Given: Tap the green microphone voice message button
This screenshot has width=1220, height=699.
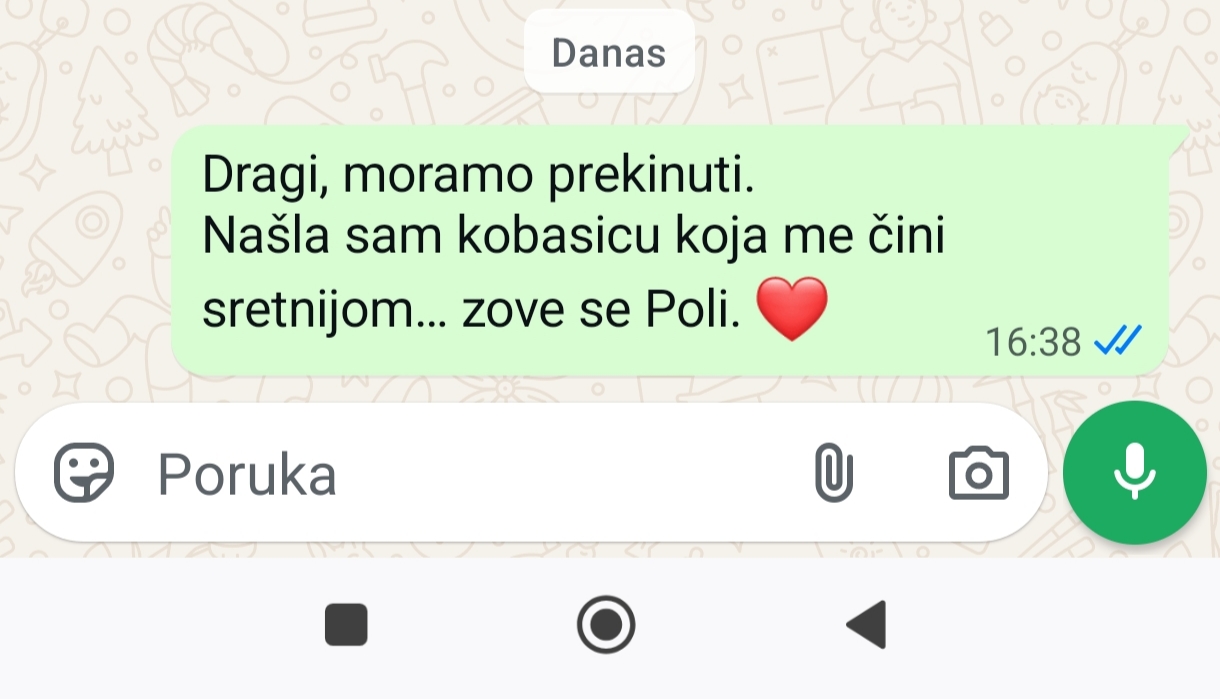Looking at the screenshot, I should point(1135,473).
